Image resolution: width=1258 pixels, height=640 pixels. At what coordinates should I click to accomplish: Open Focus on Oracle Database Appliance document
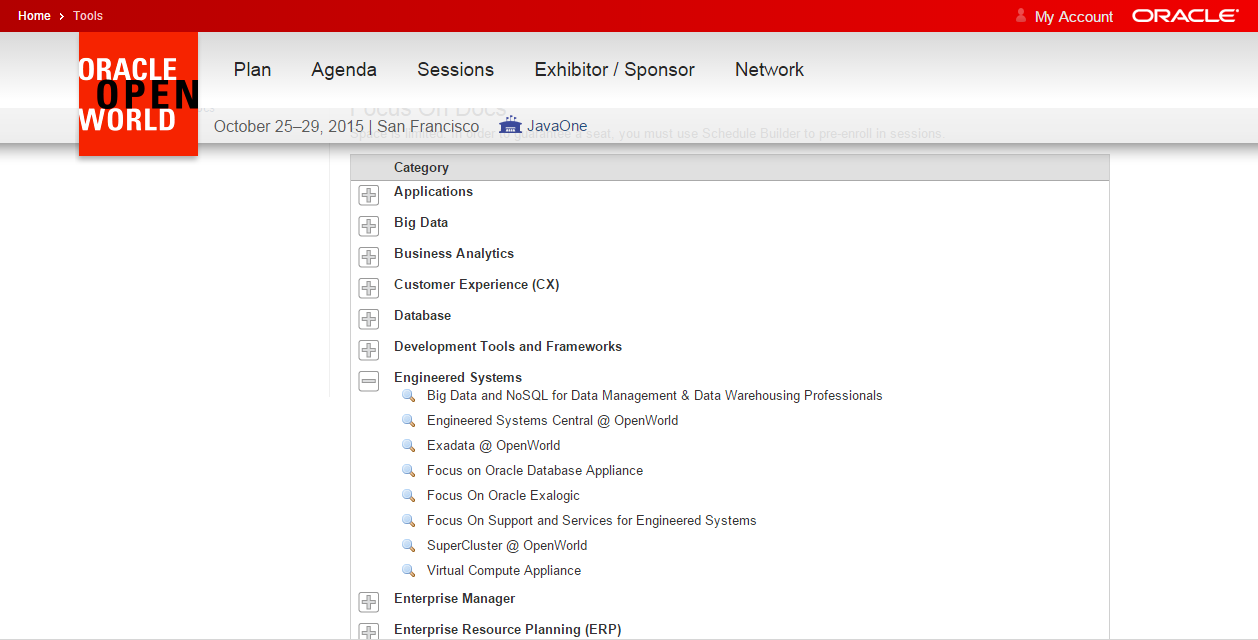(535, 471)
